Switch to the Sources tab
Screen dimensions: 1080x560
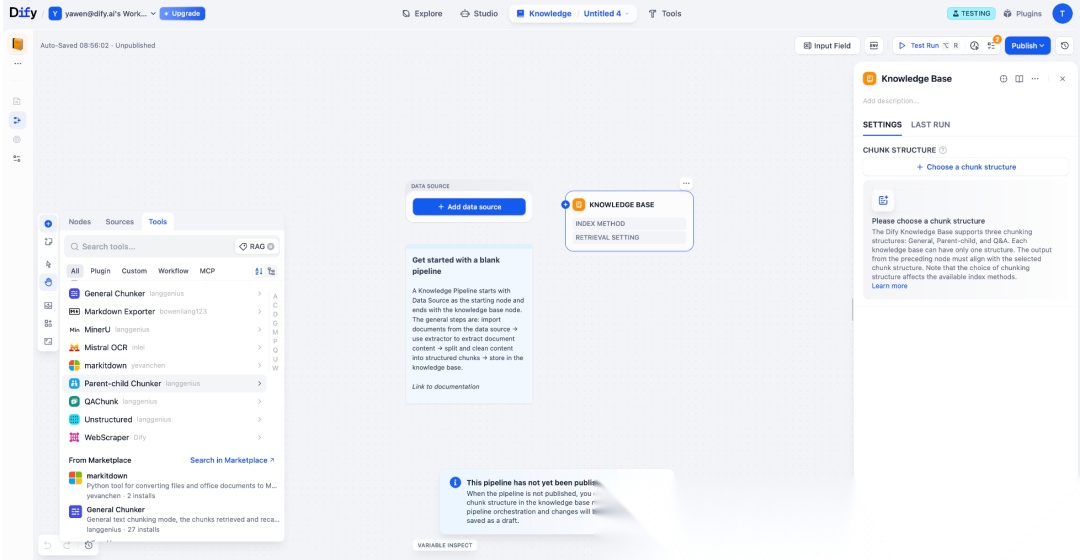click(x=120, y=222)
